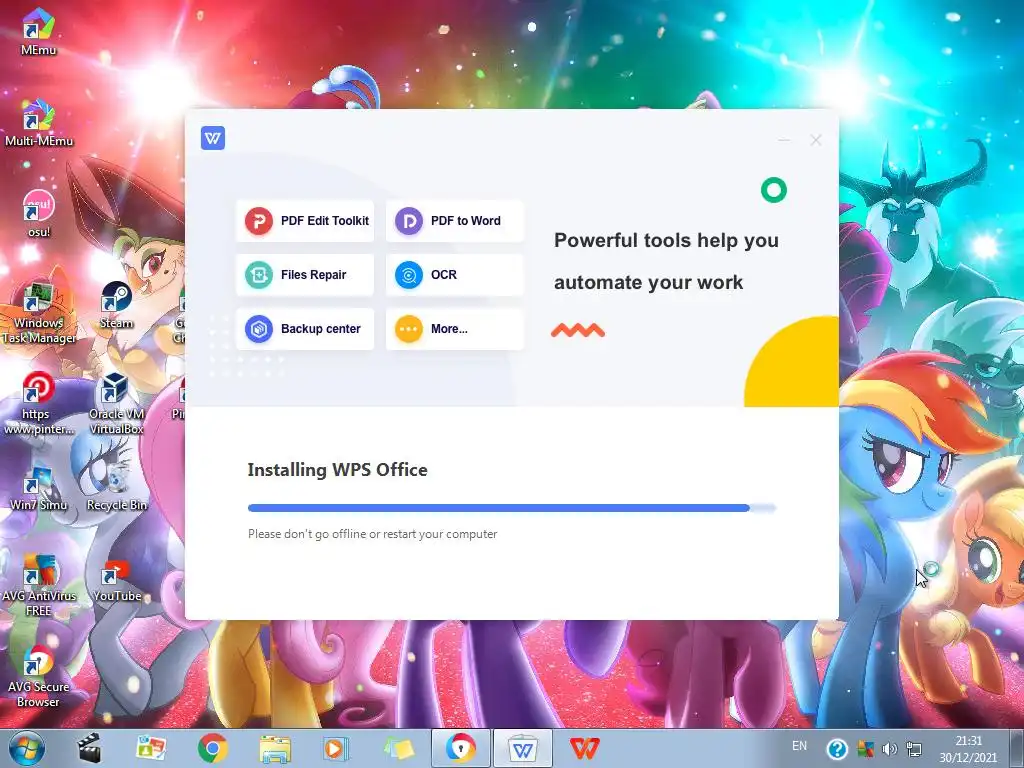Select the Win7 Simu desktop shortcut
The image size is (1024, 768).
(39, 487)
